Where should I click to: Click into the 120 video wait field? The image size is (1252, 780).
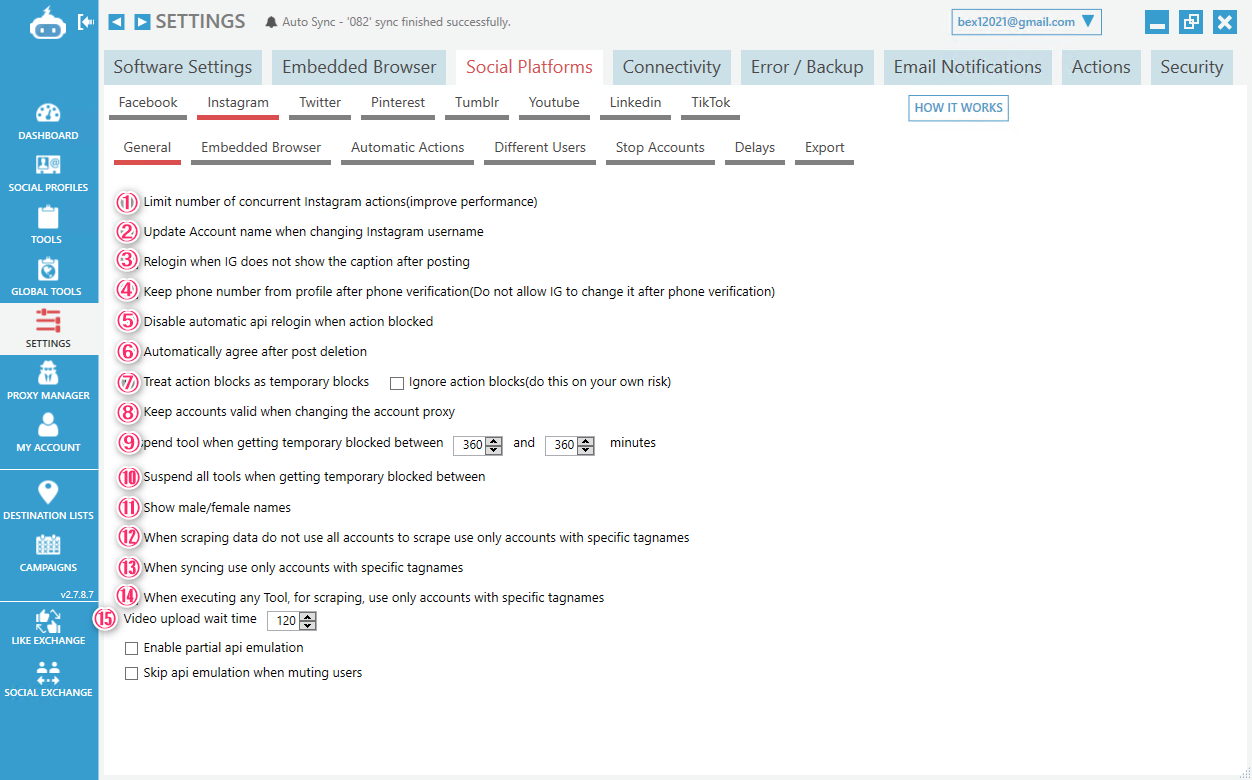285,621
